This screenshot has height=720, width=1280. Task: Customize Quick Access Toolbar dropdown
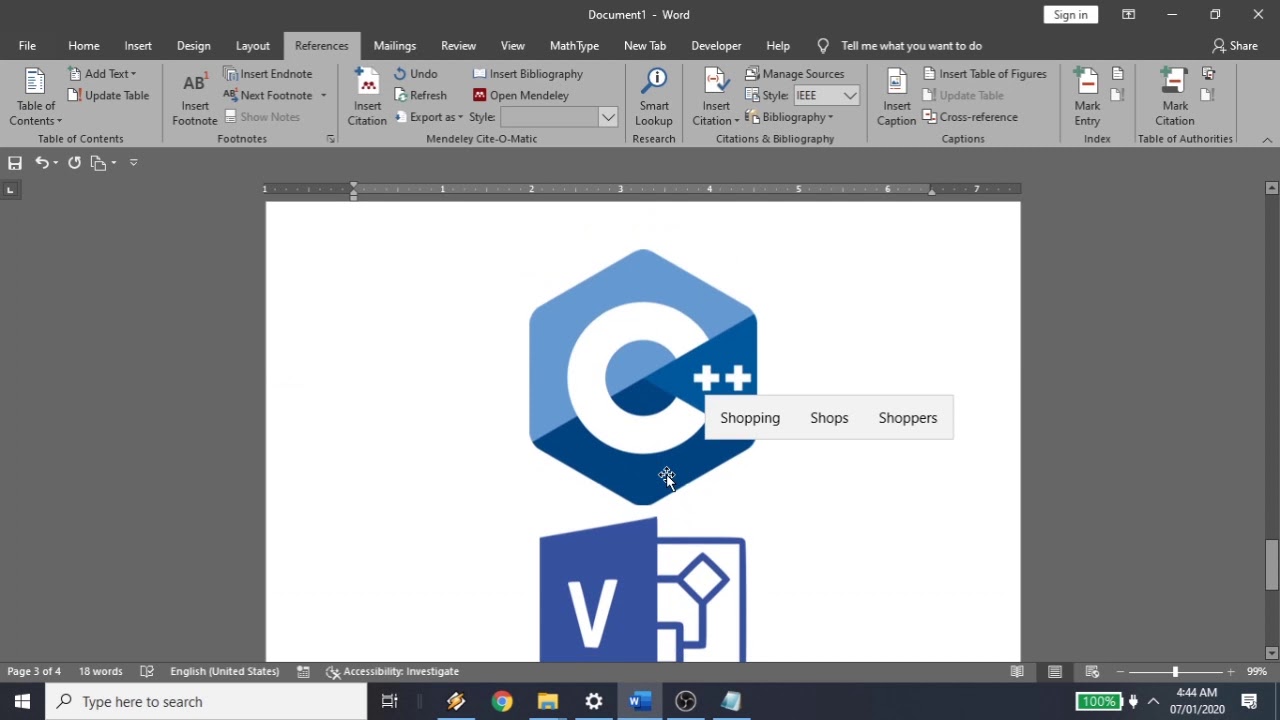point(133,163)
